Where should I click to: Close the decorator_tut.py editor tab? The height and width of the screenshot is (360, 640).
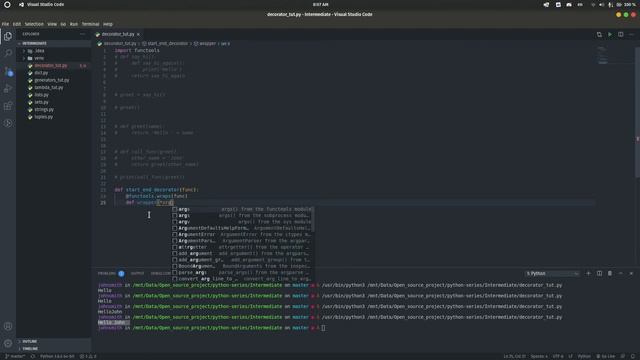(x=138, y=34)
